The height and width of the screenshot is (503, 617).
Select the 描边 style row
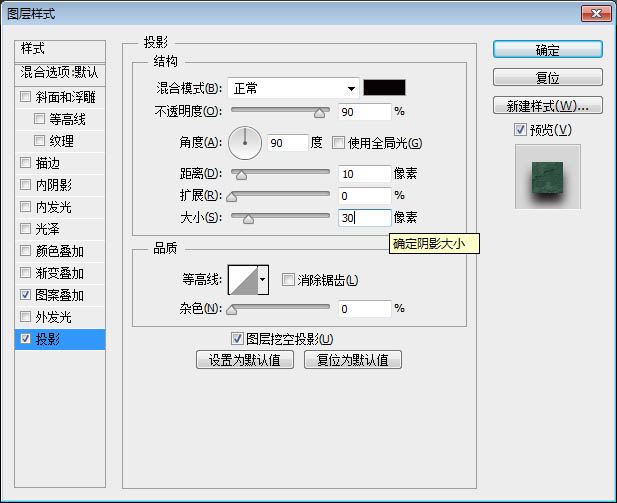[x=60, y=163]
